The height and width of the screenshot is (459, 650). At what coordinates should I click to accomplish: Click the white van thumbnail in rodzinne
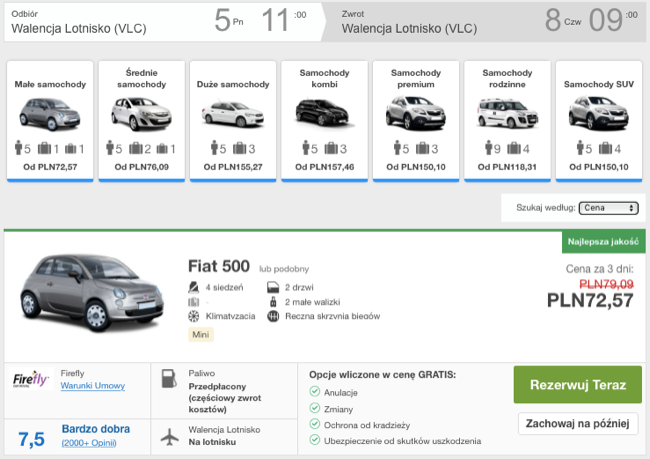[507, 113]
